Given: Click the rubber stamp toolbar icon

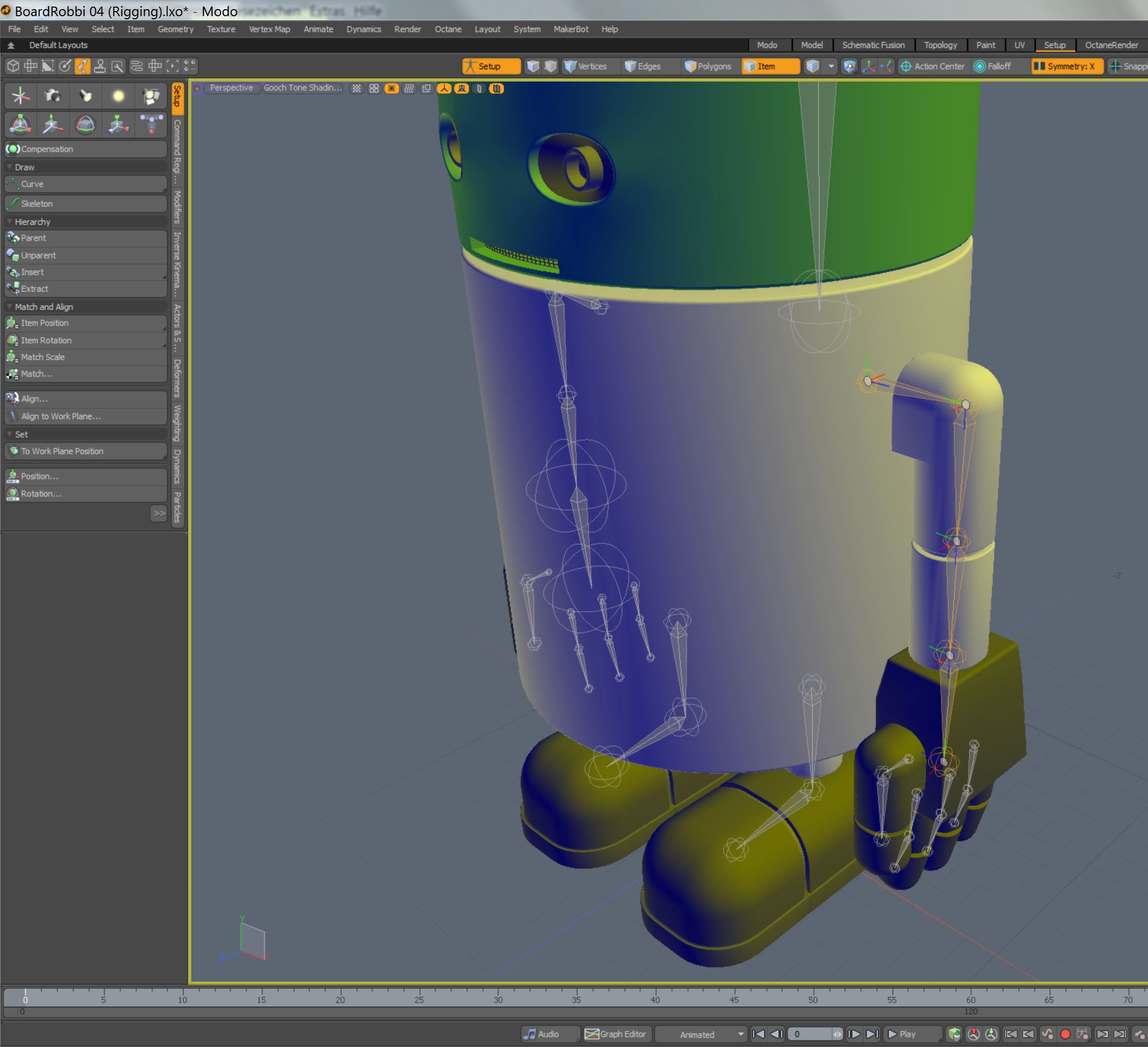Looking at the screenshot, I should coord(100,66).
